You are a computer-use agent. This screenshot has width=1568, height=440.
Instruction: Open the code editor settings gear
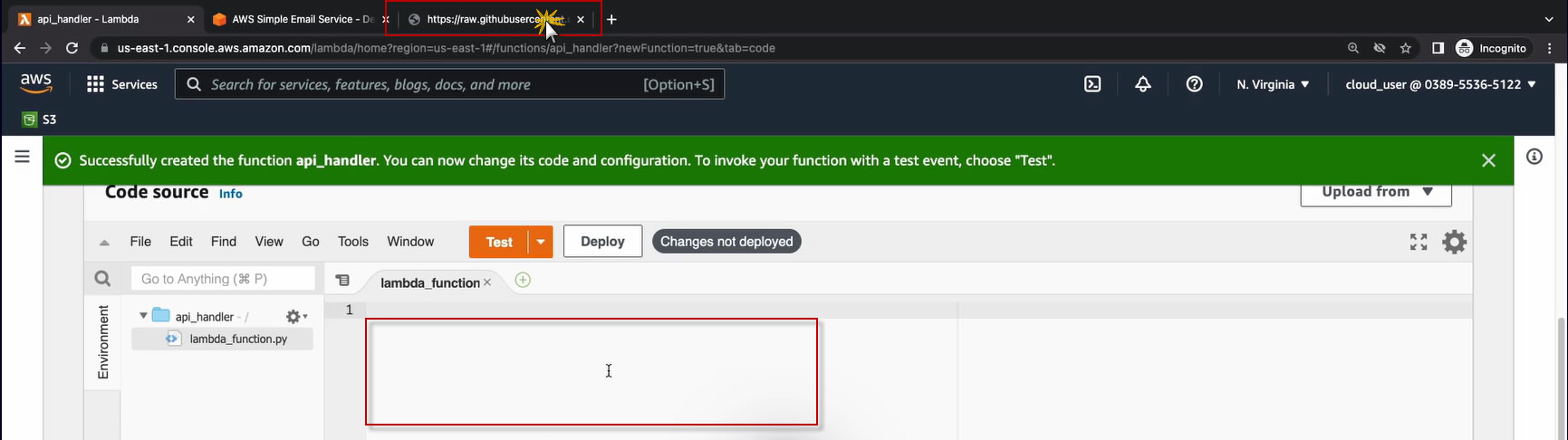pyautogui.click(x=1454, y=242)
